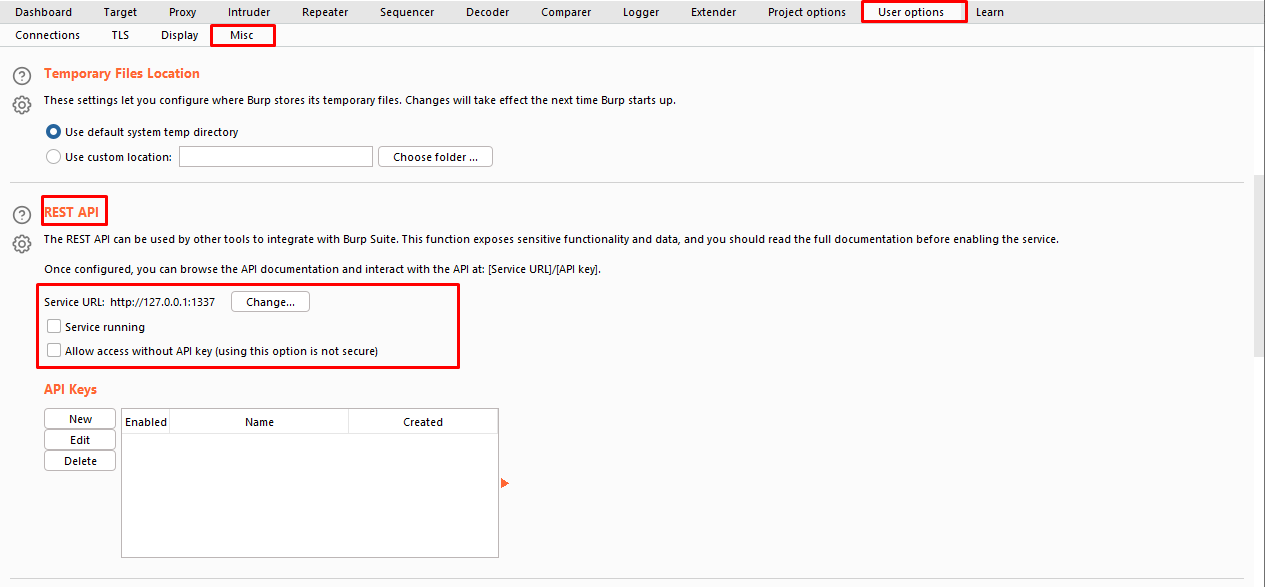Open the Project options tab
The height and width of the screenshot is (587, 1265).
tap(807, 12)
